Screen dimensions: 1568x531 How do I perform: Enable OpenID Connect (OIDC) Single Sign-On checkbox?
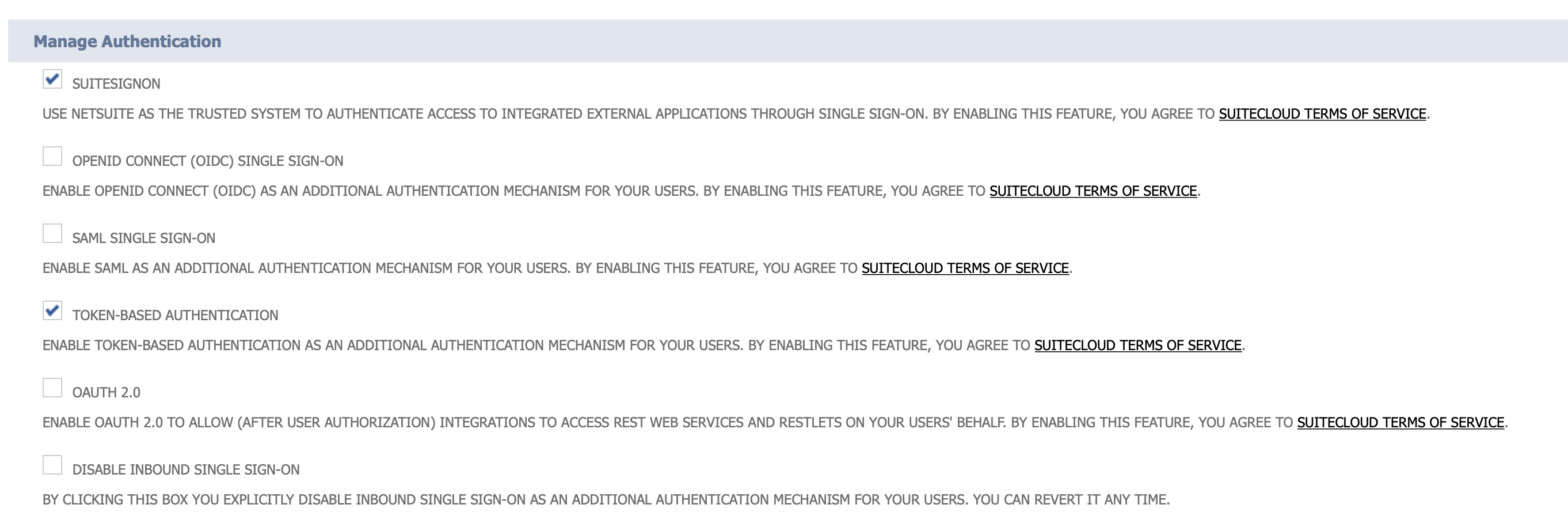click(52, 157)
